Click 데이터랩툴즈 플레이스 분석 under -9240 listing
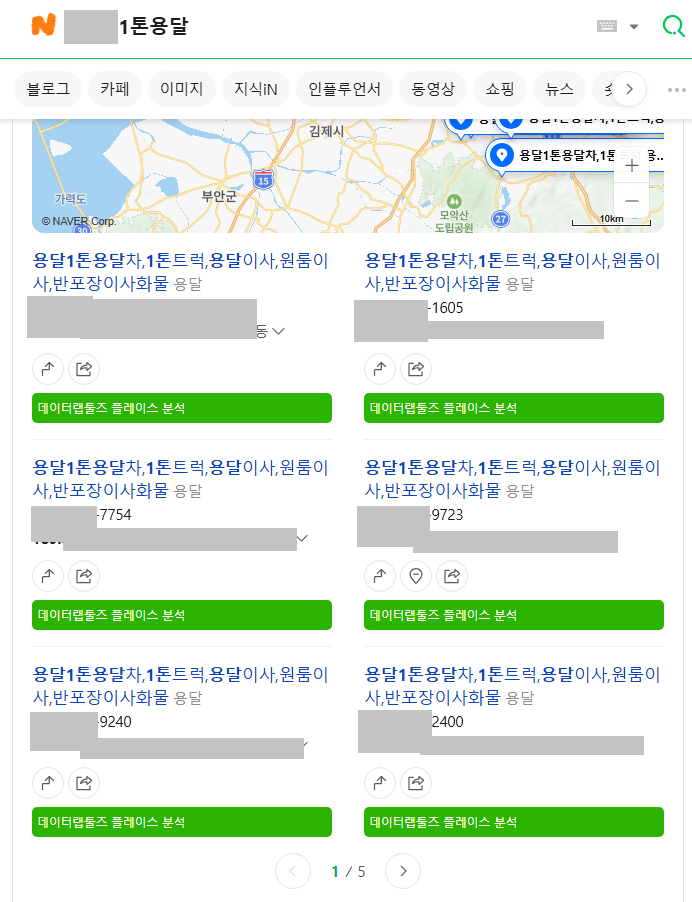 [182, 822]
